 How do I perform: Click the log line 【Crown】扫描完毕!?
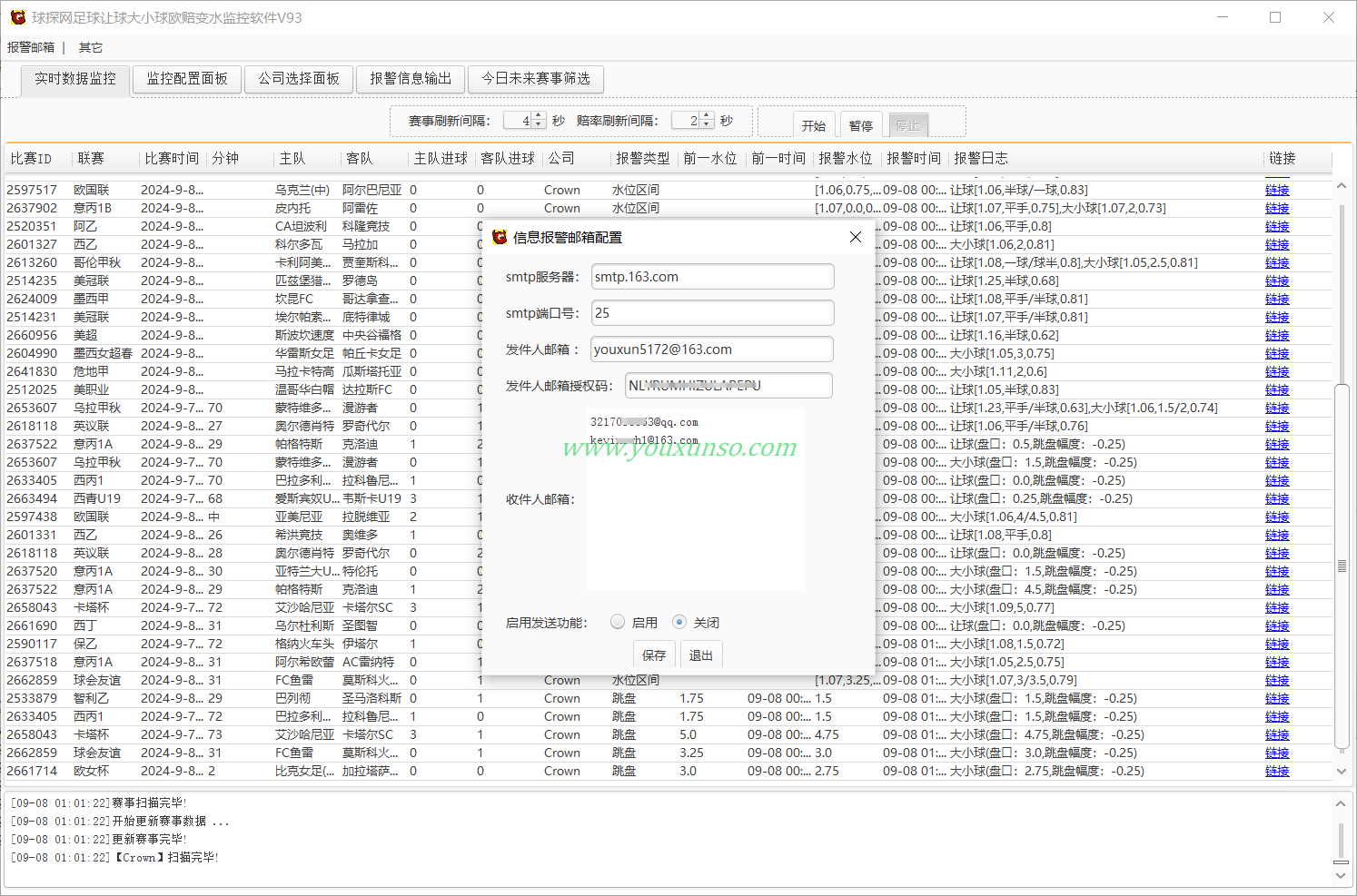114,857
